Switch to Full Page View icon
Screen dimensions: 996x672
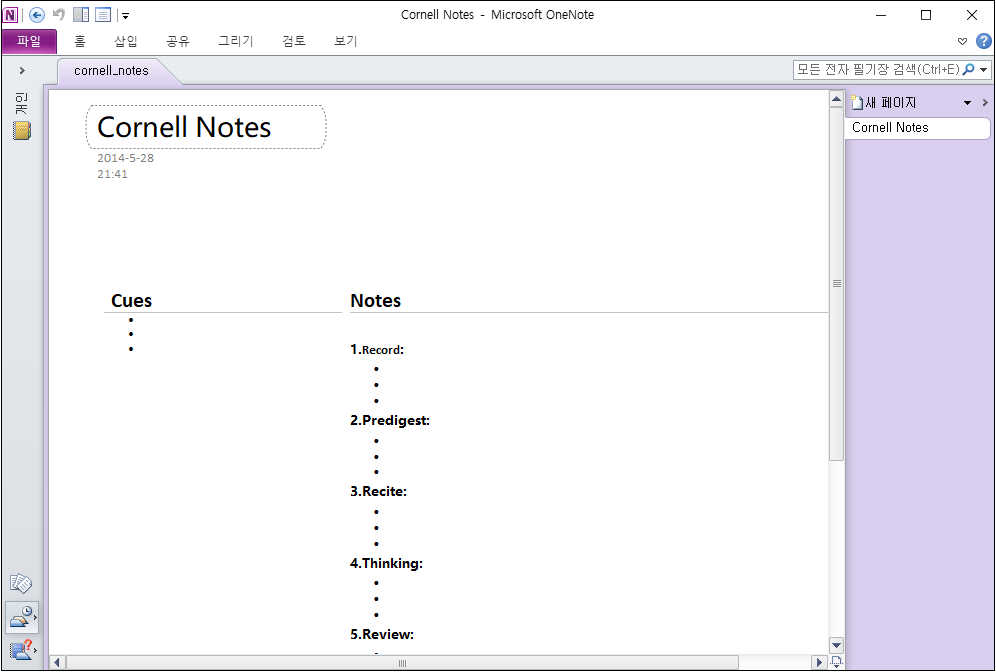[103, 15]
